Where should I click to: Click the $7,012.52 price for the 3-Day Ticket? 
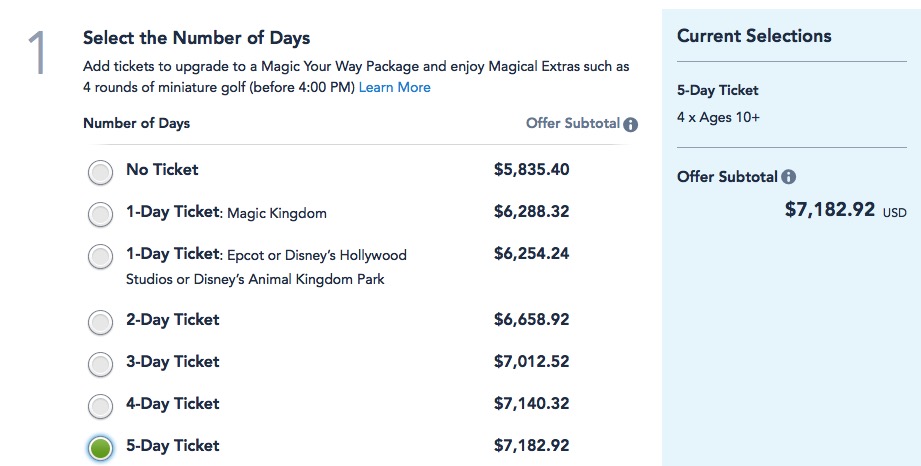[x=531, y=362]
